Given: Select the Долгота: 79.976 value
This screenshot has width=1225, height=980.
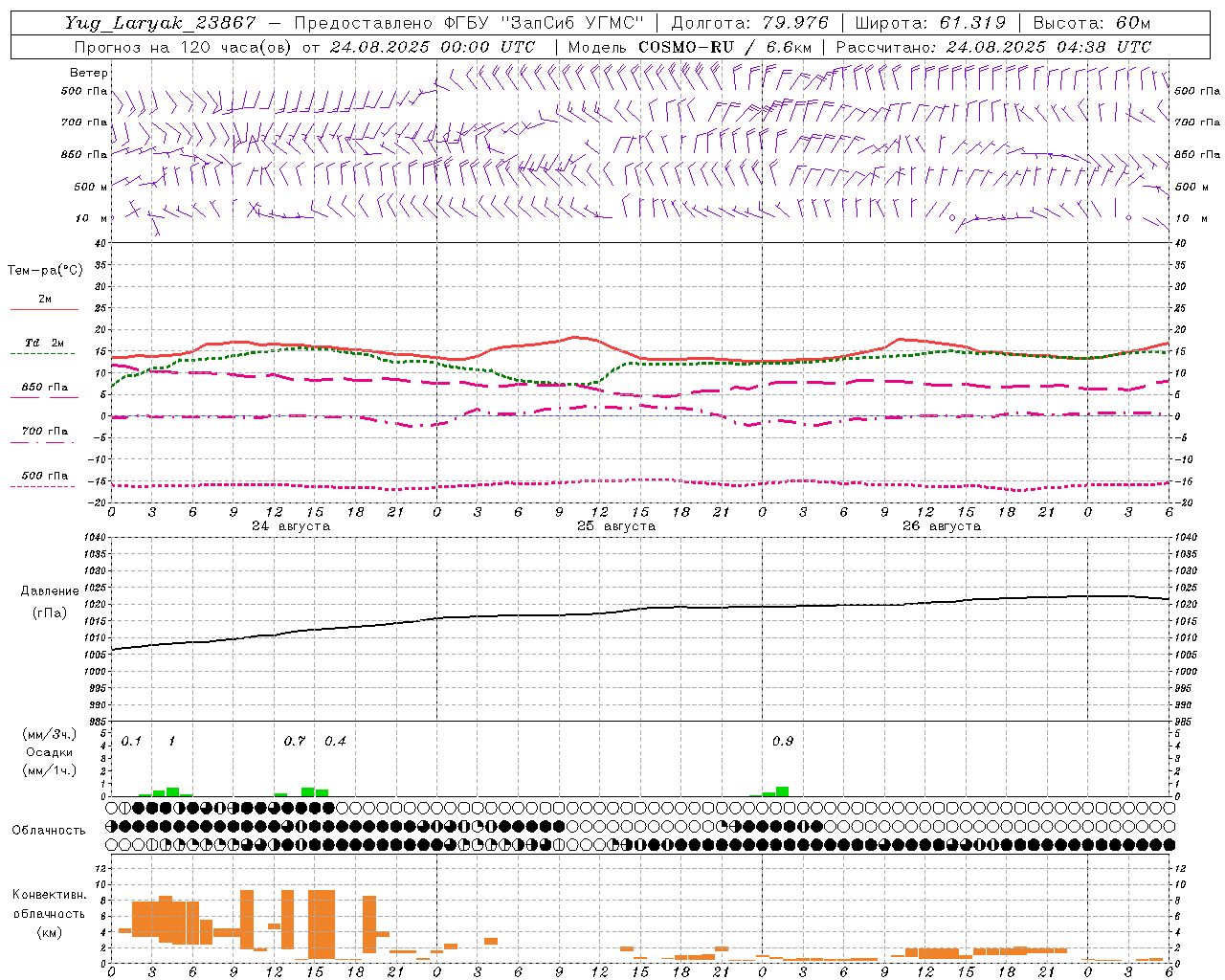Looking at the screenshot, I should point(750,23).
